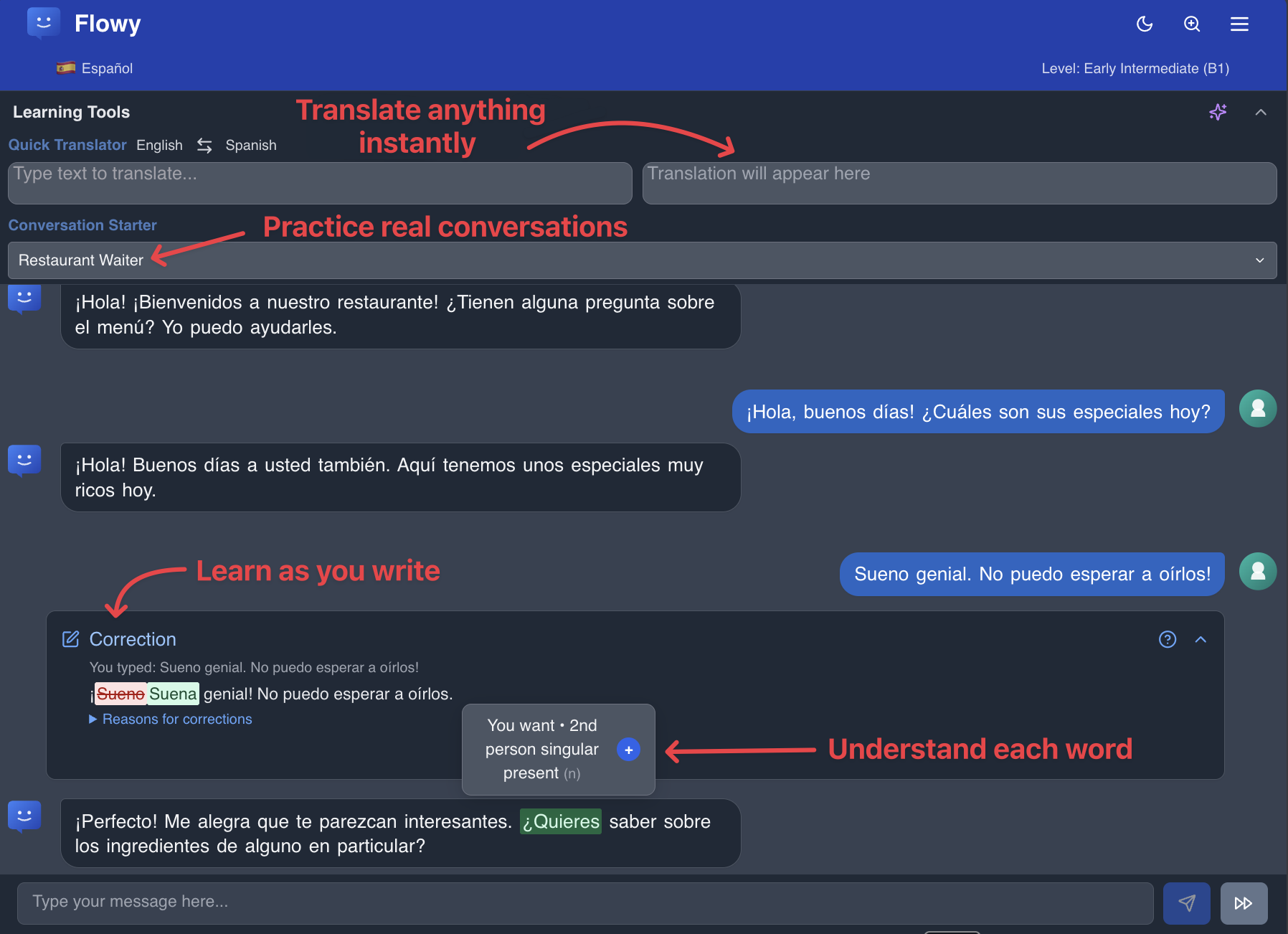Collapse the Learning Tools panel
The width and height of the screenshot is (1288, 934).
pyautogui.click(x=1261, y=112)
